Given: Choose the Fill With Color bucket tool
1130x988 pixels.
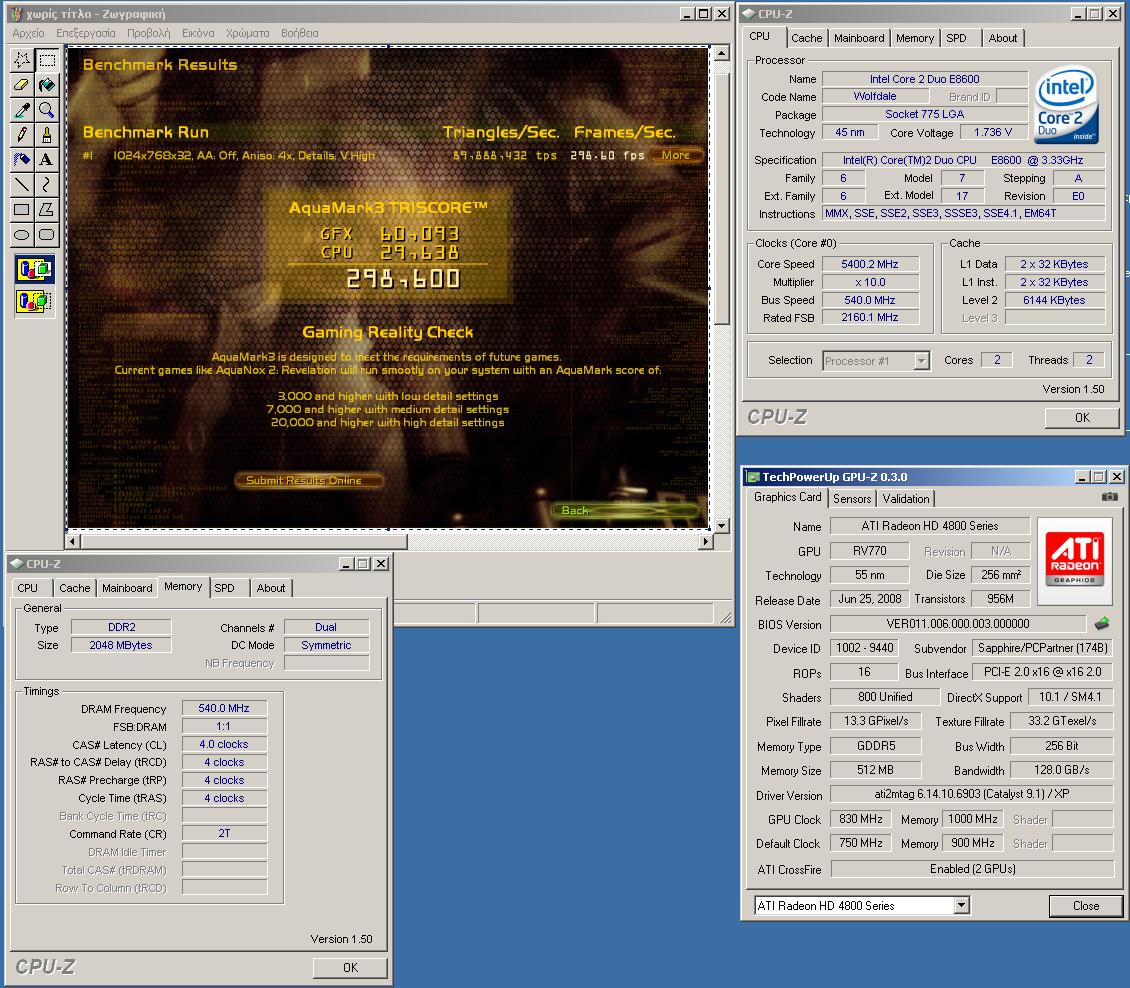Looking at the screenshot, I should (47, 85).
